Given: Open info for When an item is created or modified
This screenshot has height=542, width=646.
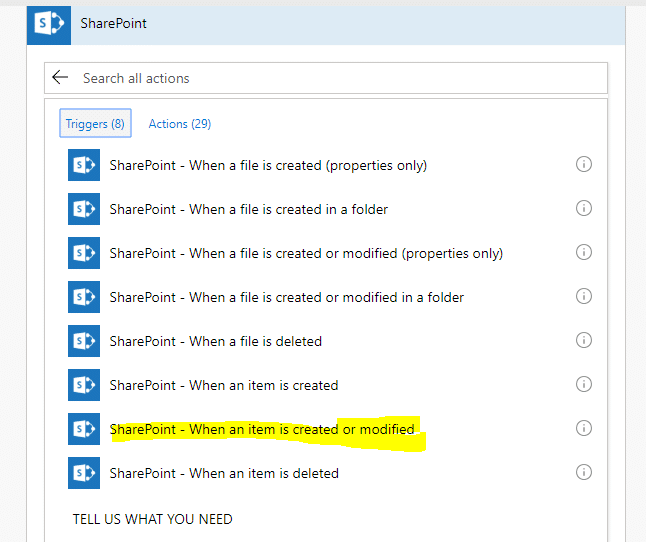Looking at the screenshot, I should pos(584,428).
